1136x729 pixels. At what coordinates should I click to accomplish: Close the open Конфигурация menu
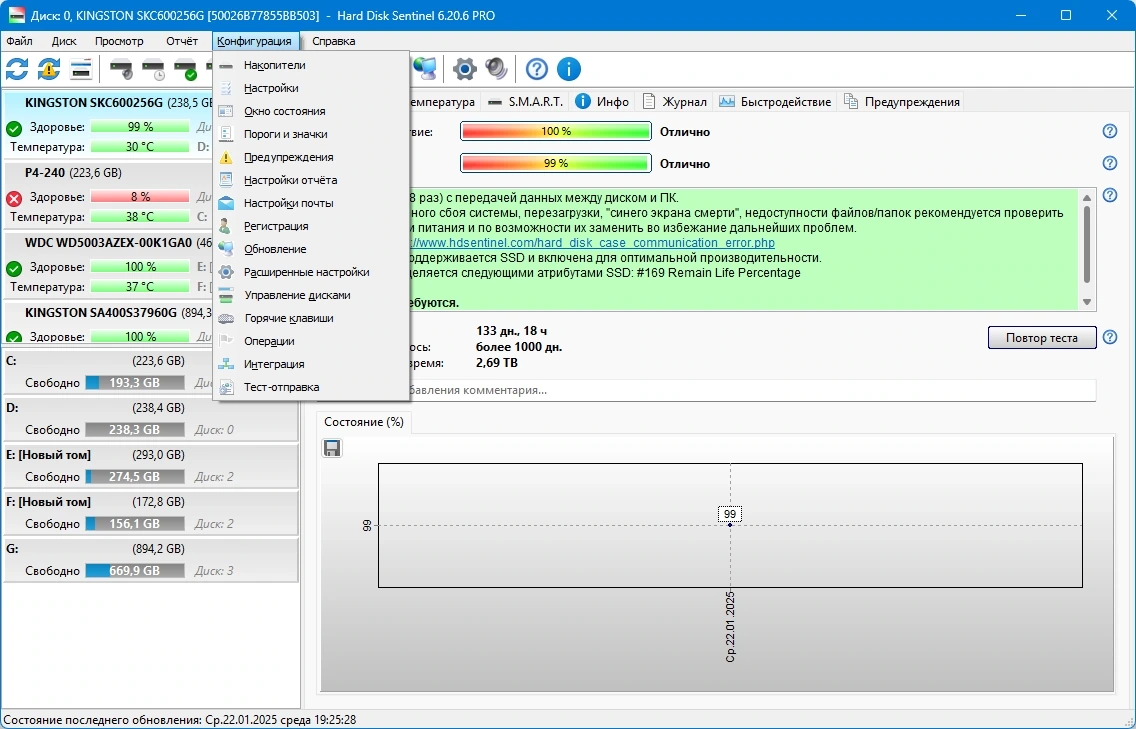(254, 41)
